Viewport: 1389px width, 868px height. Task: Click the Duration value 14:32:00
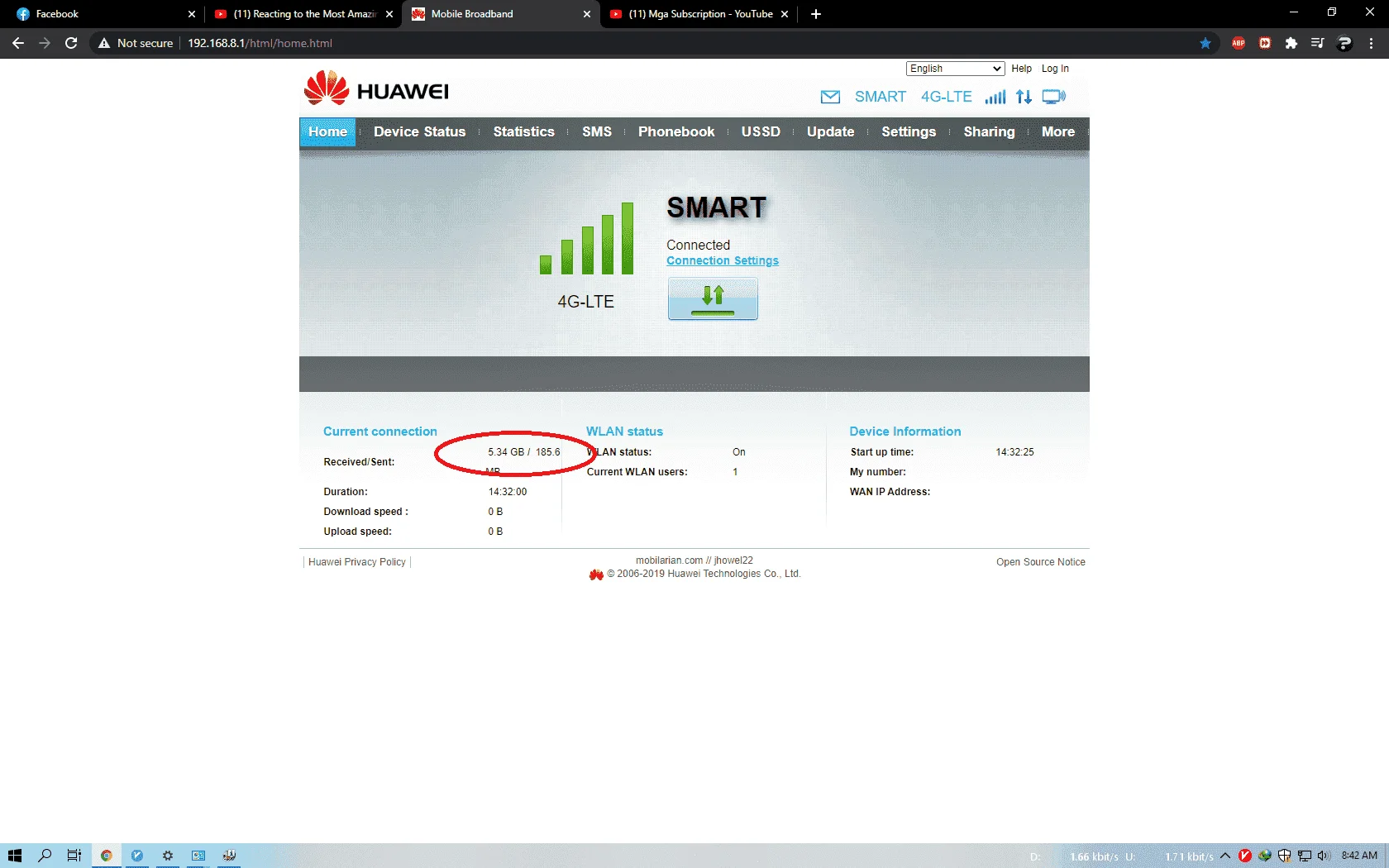pos(507,492)
